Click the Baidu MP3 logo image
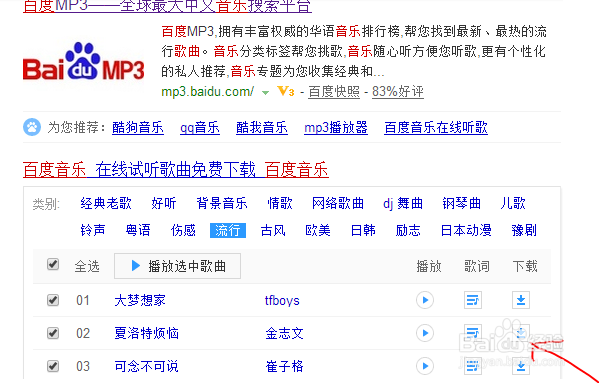 pos(84,62)
